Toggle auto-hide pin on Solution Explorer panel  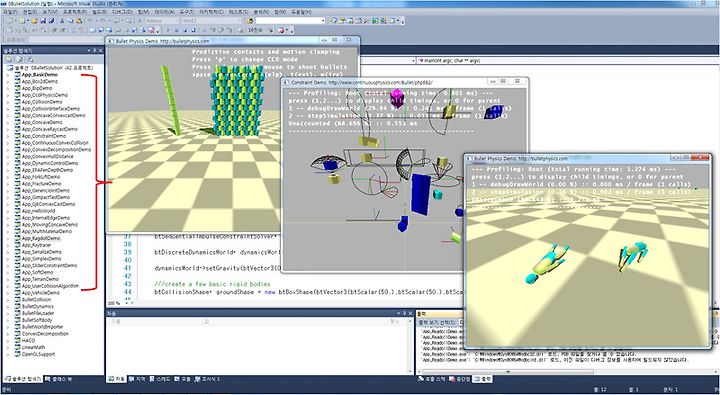[95, 50]
